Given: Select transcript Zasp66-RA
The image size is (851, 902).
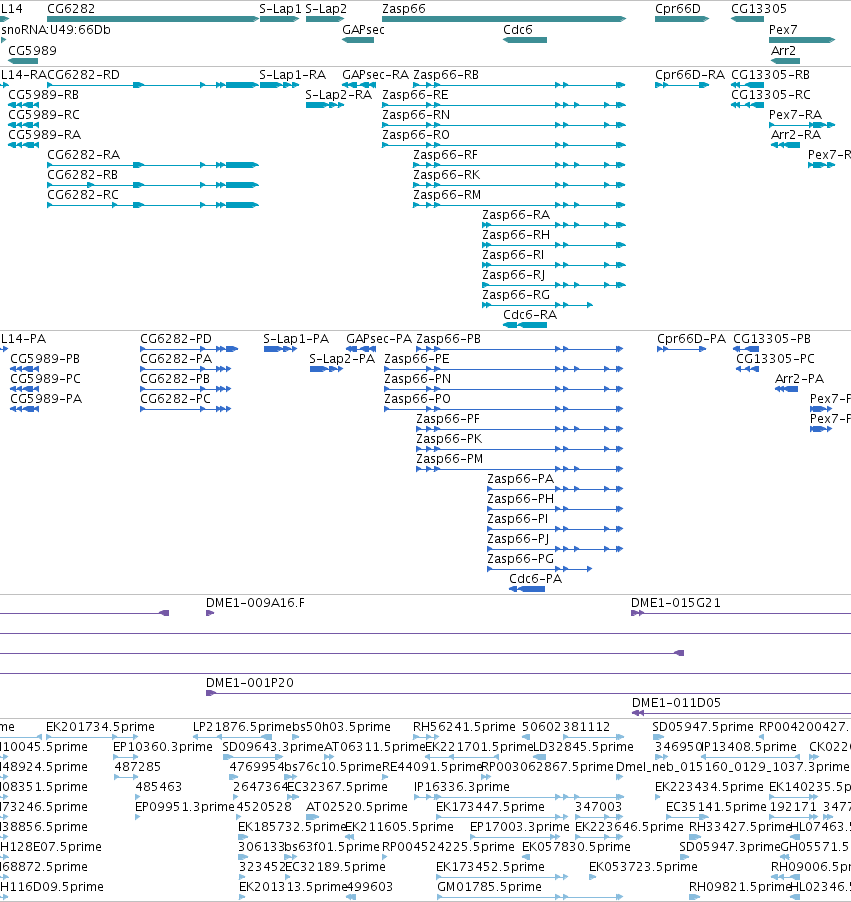Looking at the screenshot, I should [516, 215].
